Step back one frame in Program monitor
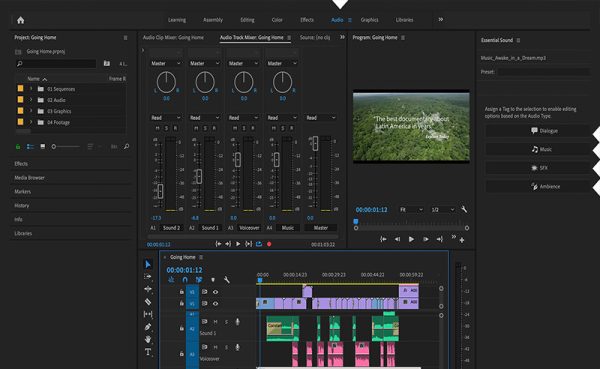600x369 pixels. 397,239
